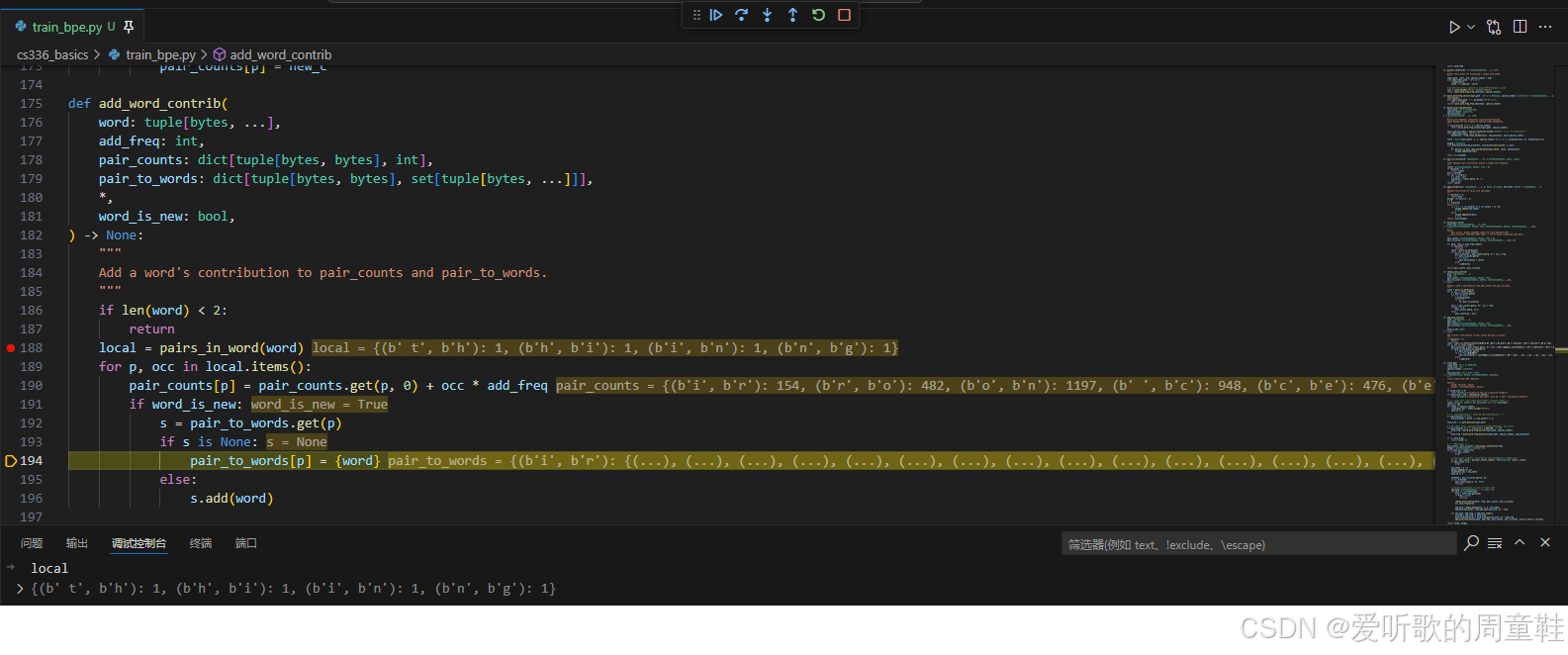Image resolution: width=1568 pixels, height=655 pixels.
Task: Grab the debug toolbar drag handle
Action: 696,15
